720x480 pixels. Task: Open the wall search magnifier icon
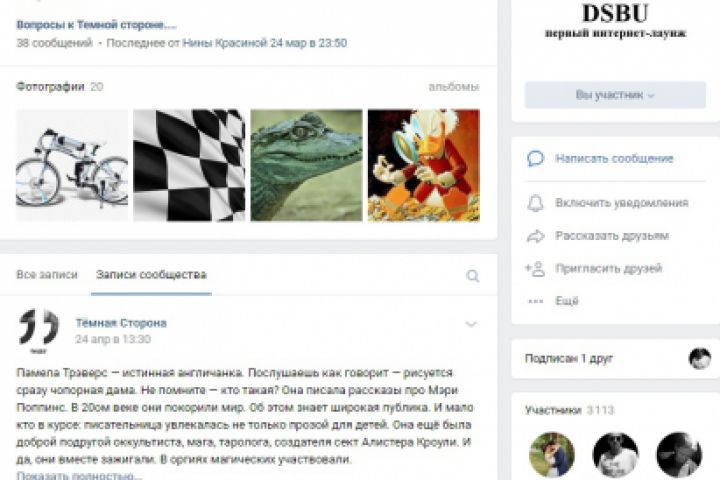pos(472,276)
